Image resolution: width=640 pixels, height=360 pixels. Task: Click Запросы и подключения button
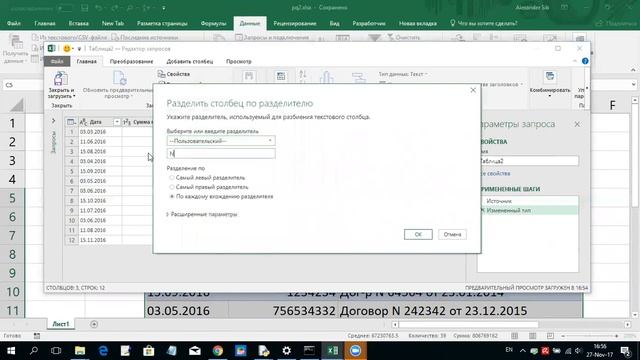pos(272,38)
